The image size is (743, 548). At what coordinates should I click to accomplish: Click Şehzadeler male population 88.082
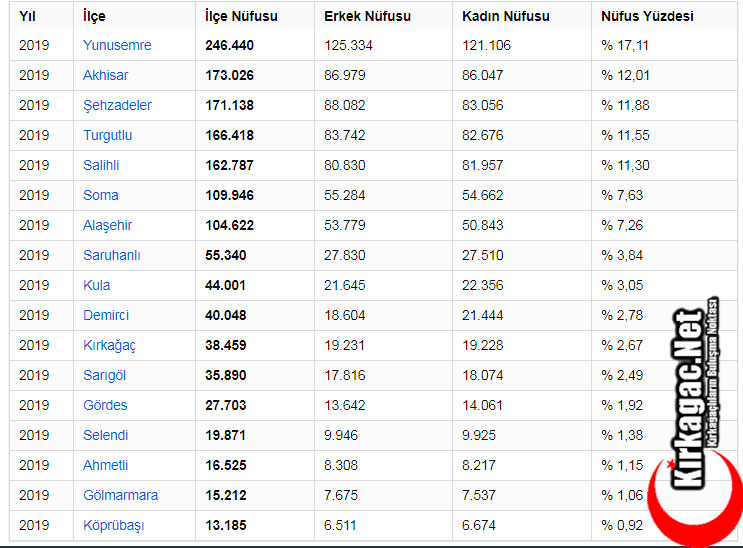(x=344, y=105)
